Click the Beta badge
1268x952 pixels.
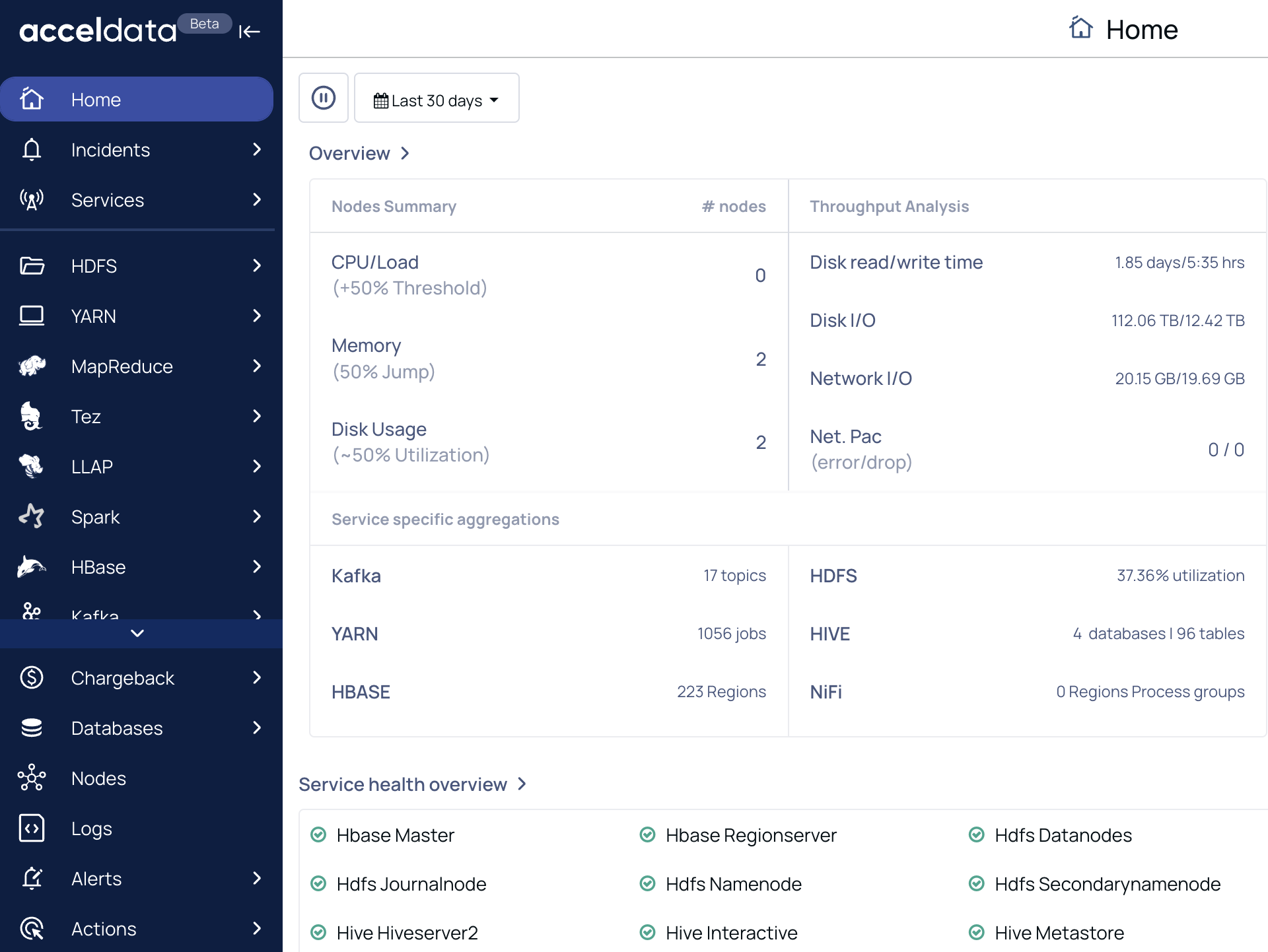pyautogui.click(x=204, y=24)
